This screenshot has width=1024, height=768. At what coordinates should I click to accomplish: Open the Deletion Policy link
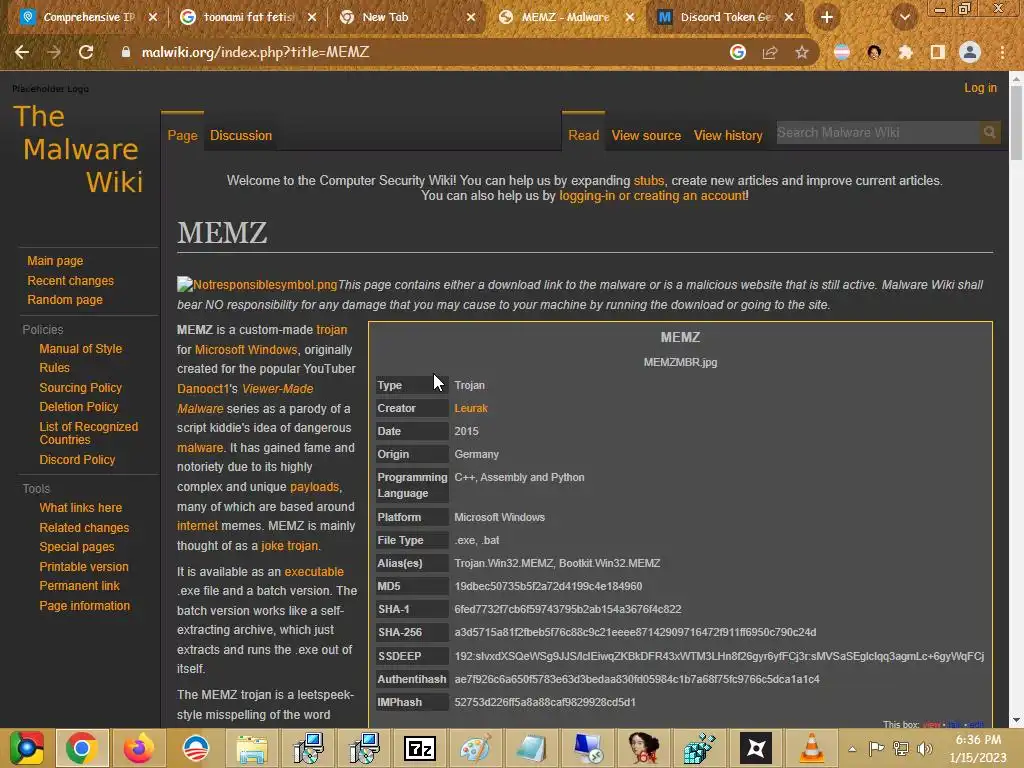point(78,407)
